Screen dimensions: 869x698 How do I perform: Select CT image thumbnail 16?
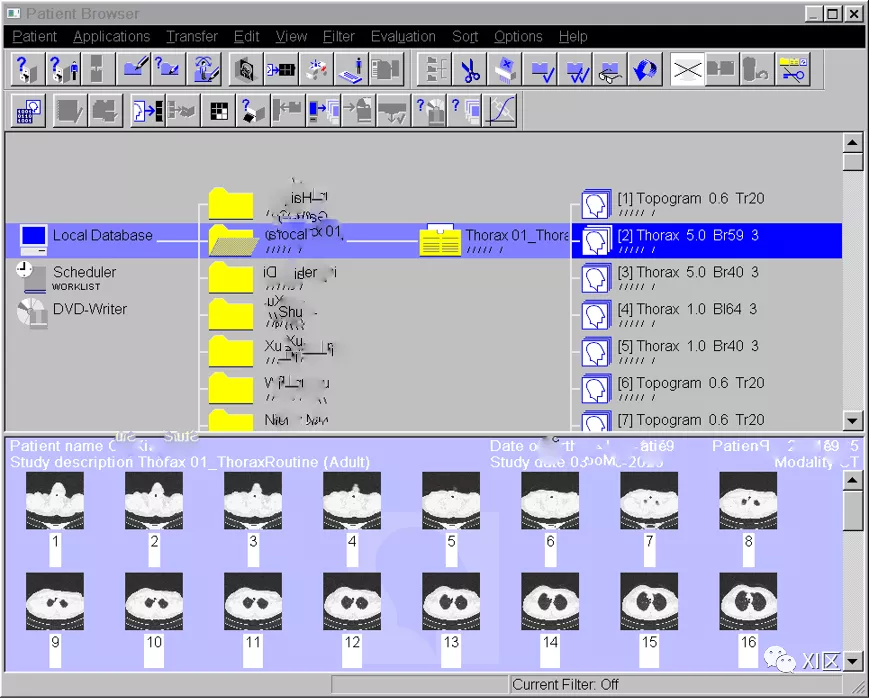748,602
